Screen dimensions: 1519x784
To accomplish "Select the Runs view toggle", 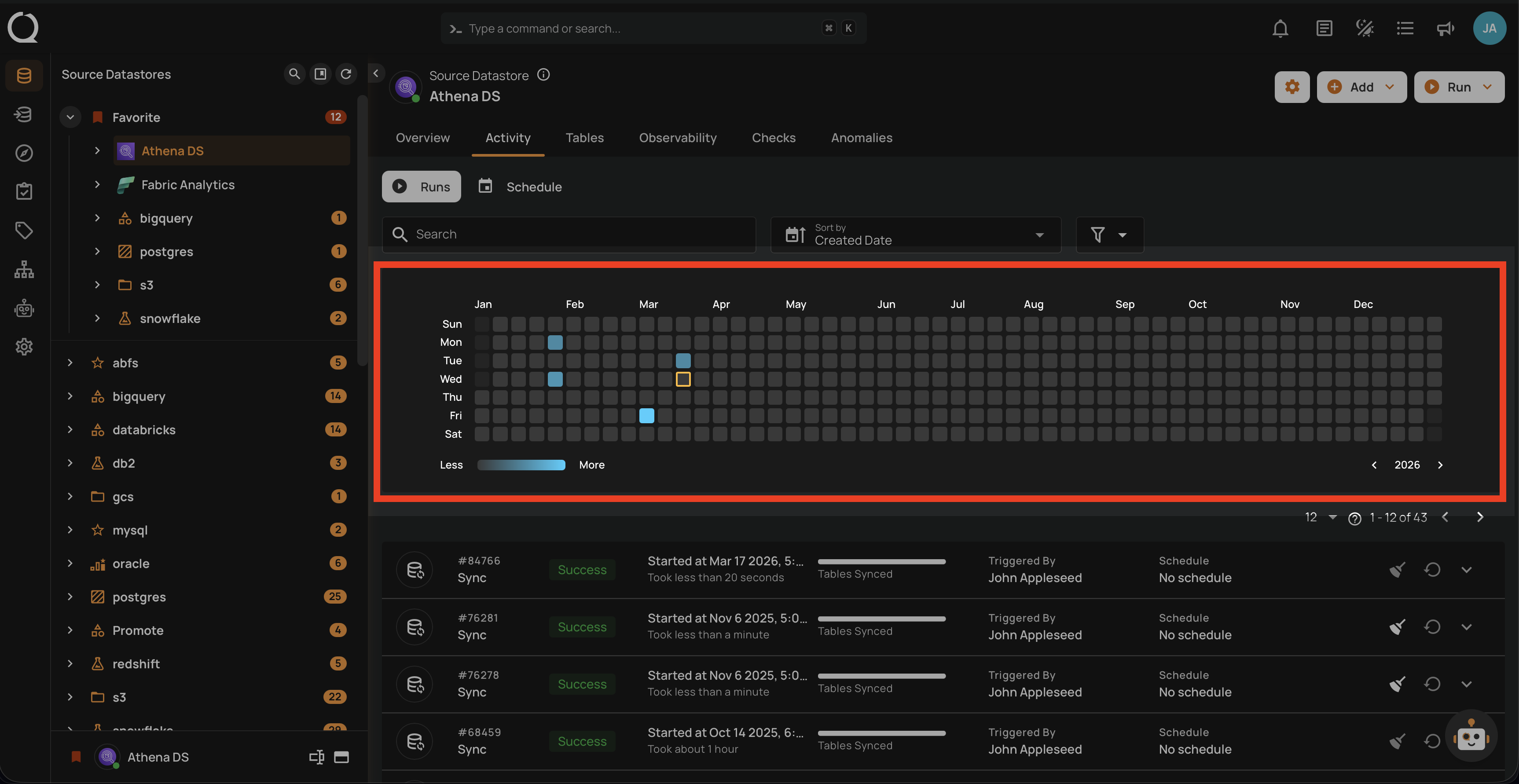I will pos(421,186).
